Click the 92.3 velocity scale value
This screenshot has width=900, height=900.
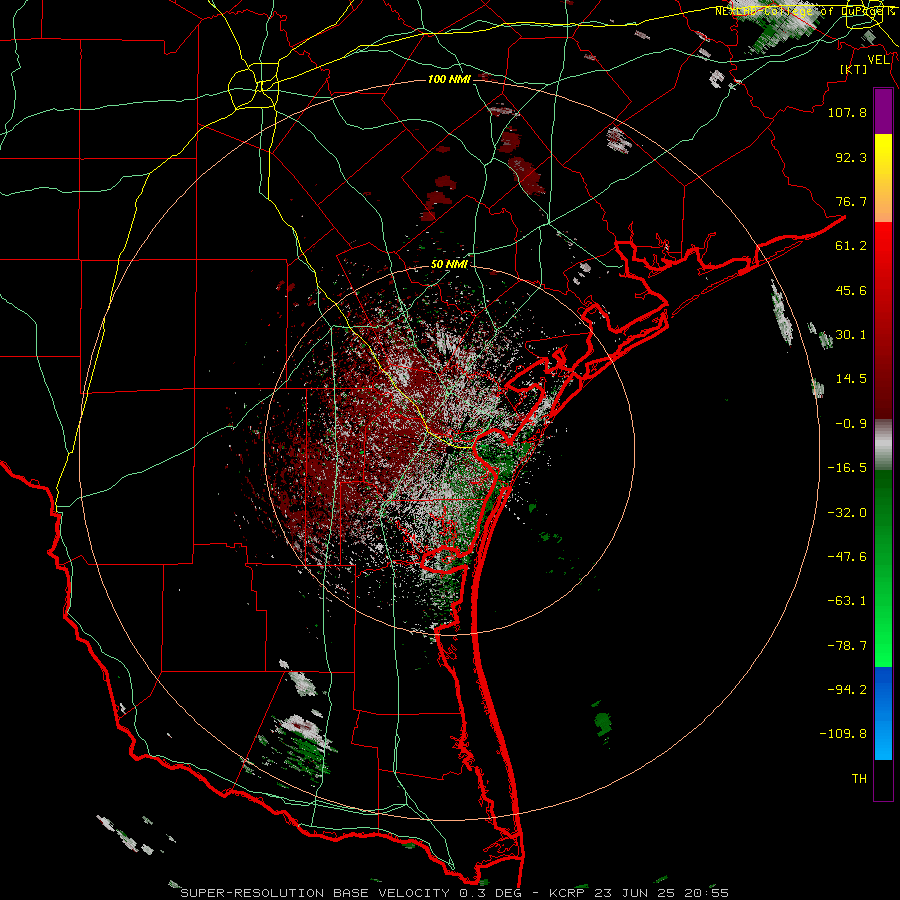(x=851, y=157)
